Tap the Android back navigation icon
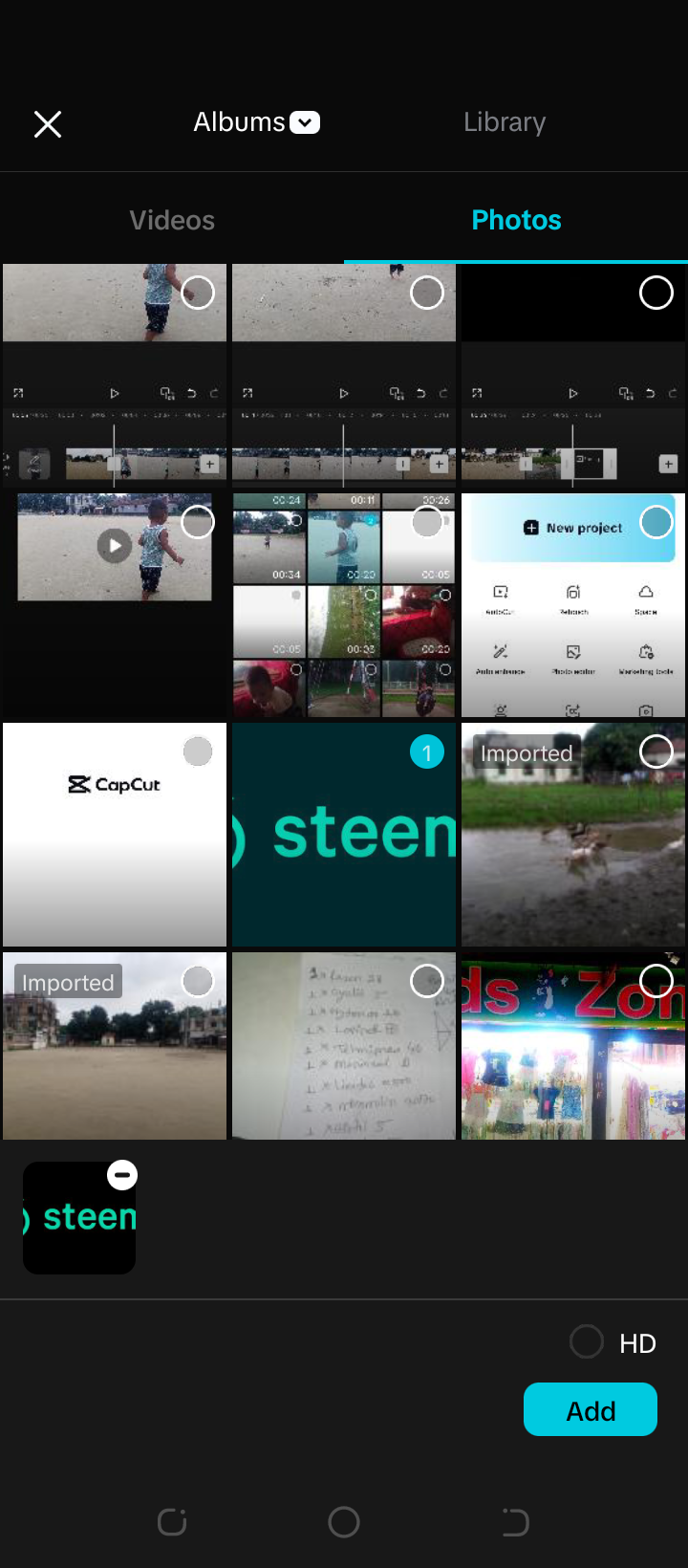This screenshot has height=1568, width=688. coord(516,1522)
